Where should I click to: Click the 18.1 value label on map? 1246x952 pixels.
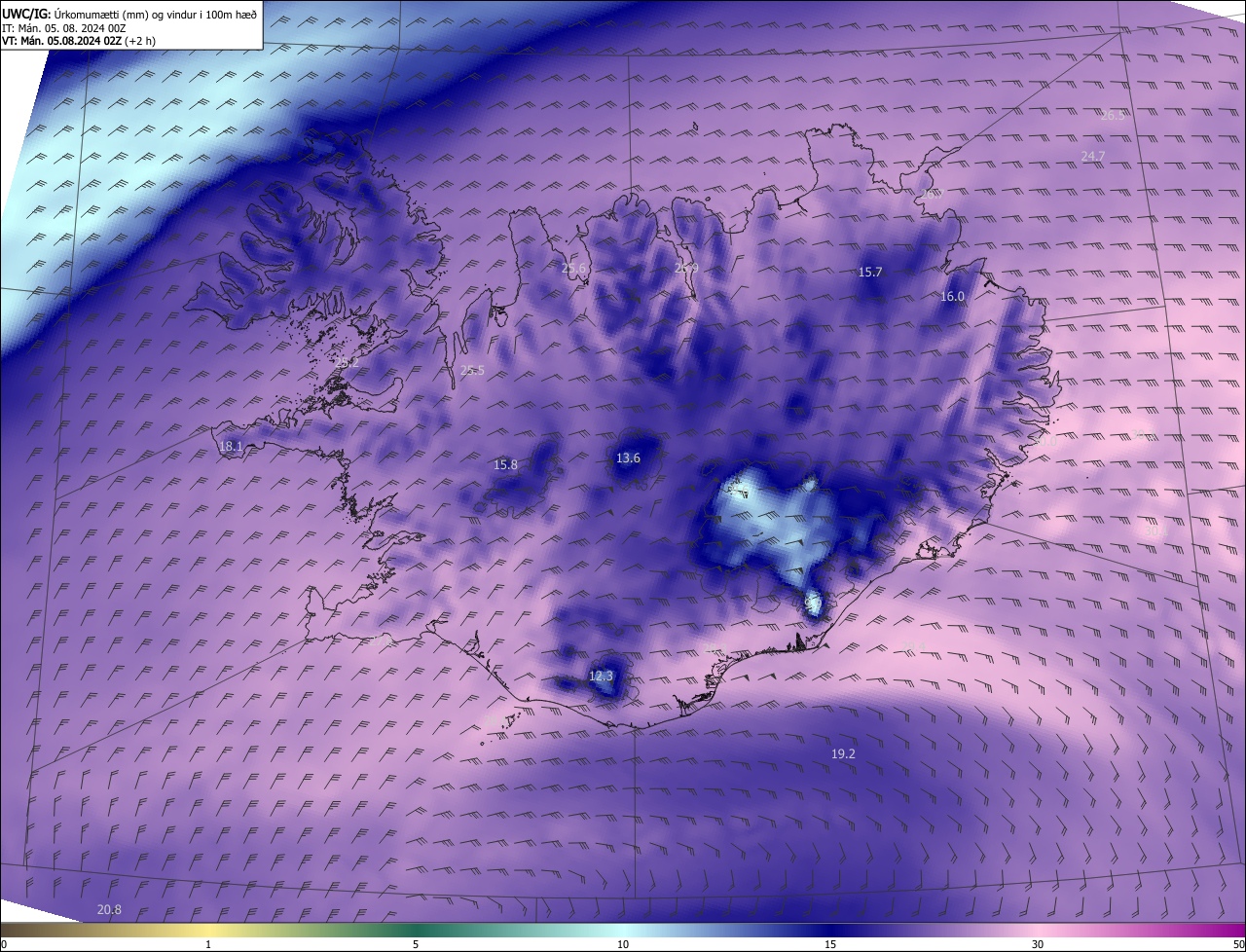[231, 448]
